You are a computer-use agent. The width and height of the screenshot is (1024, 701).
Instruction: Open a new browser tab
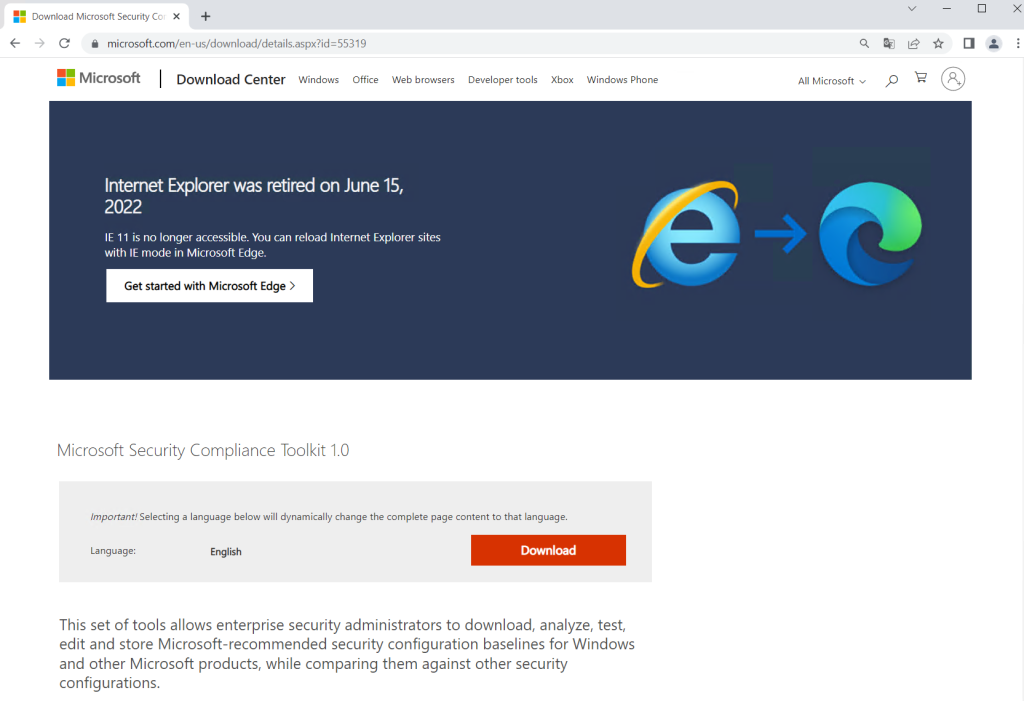(x=206, y=16)
